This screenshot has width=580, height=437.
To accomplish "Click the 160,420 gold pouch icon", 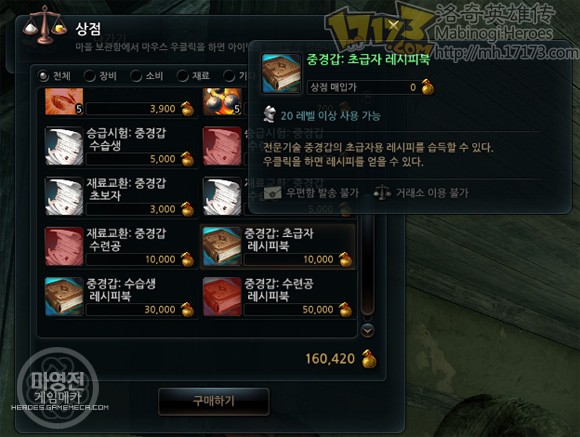I will point(369,359).
